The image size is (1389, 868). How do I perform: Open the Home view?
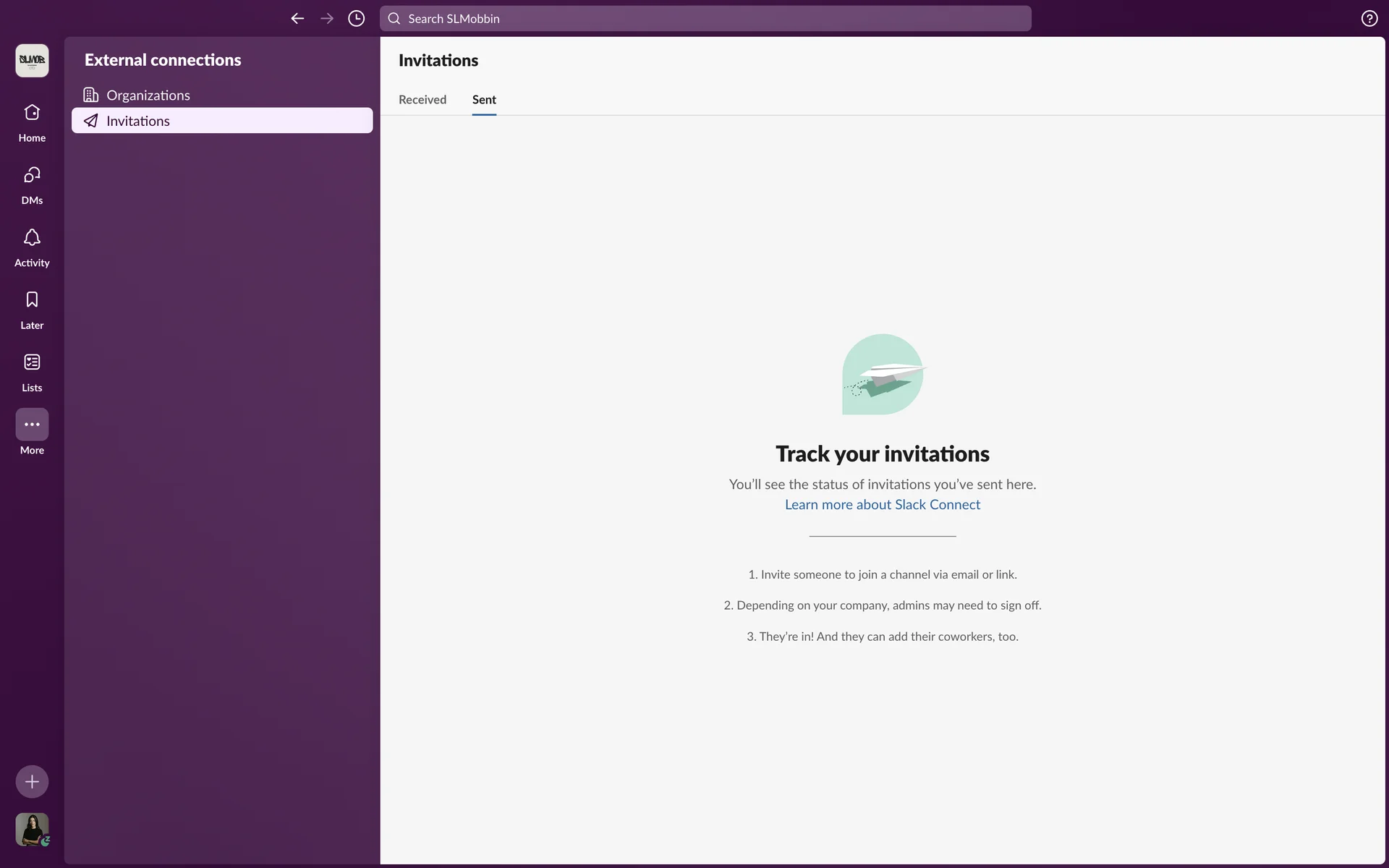click(x=32, y=122)
